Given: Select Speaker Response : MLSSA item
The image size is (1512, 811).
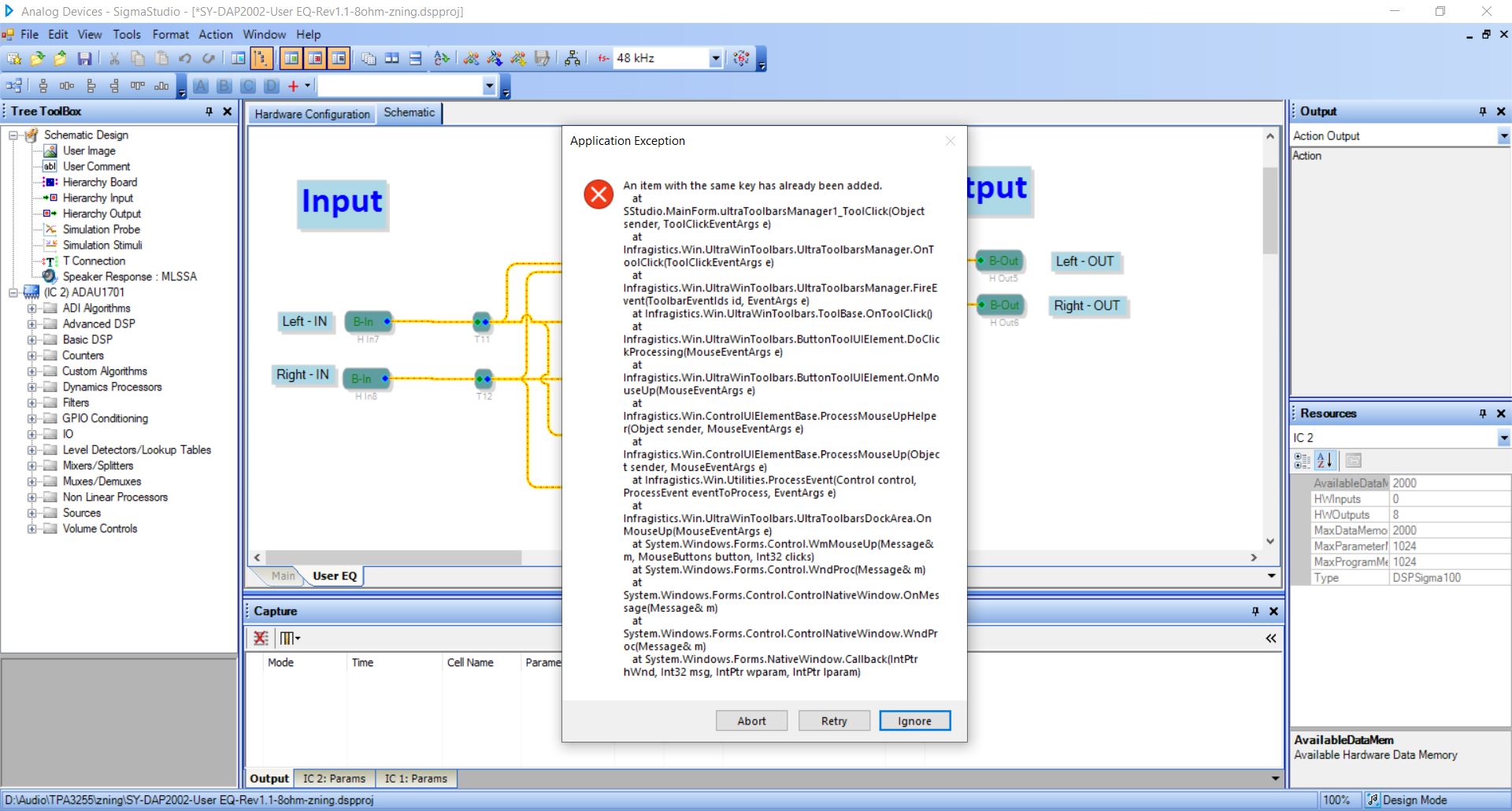Looking at the screenshot, I should pyautogui.click(x=130, y=276).
